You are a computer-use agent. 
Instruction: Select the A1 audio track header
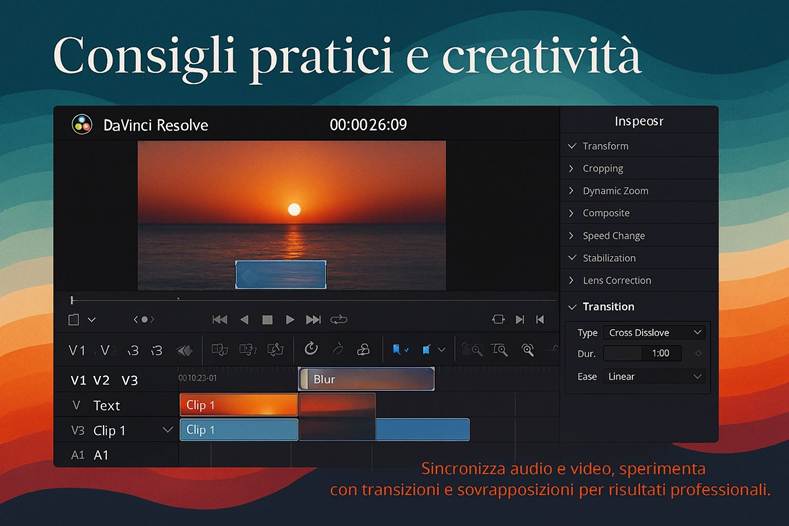coord(116,455)
